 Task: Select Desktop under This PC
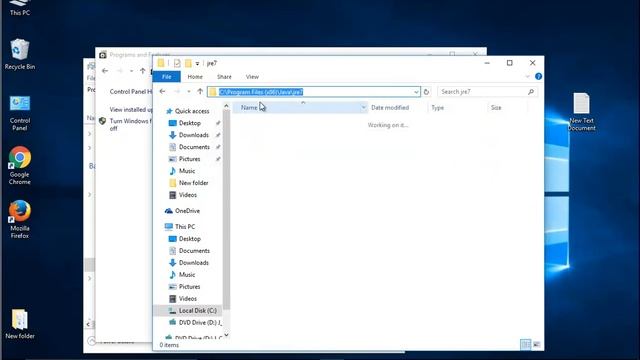(189, 239)
